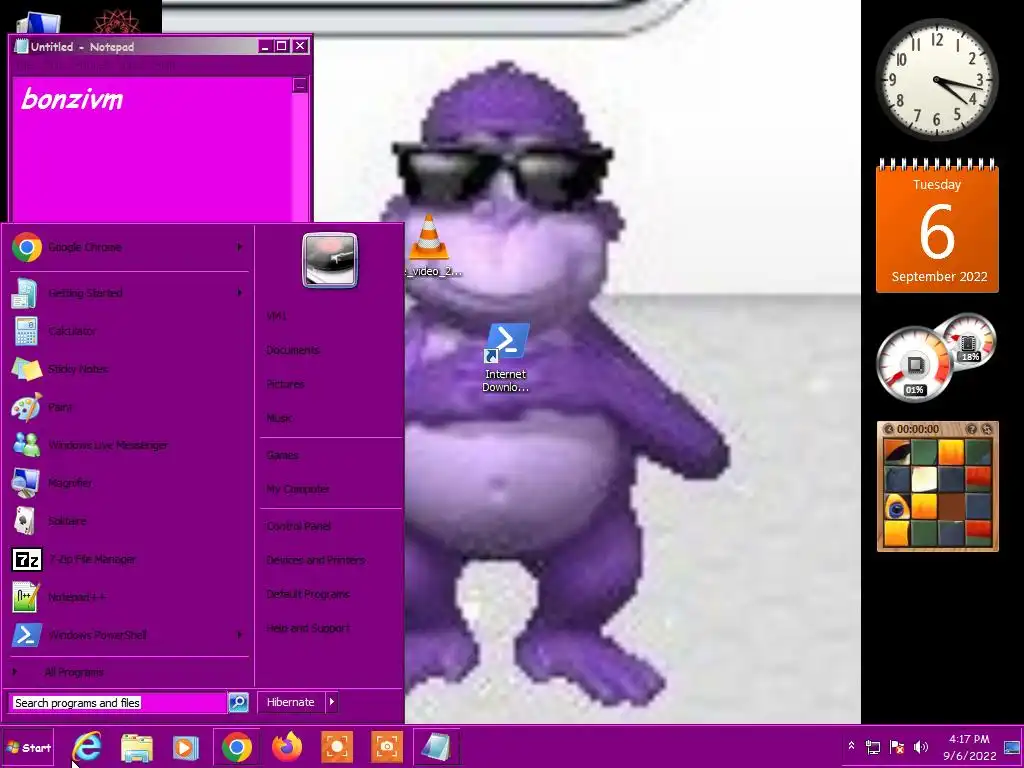Open the power options arrow beside Hibernate
The height and width of the screenshot is (768, 1024).
point(332,702)
